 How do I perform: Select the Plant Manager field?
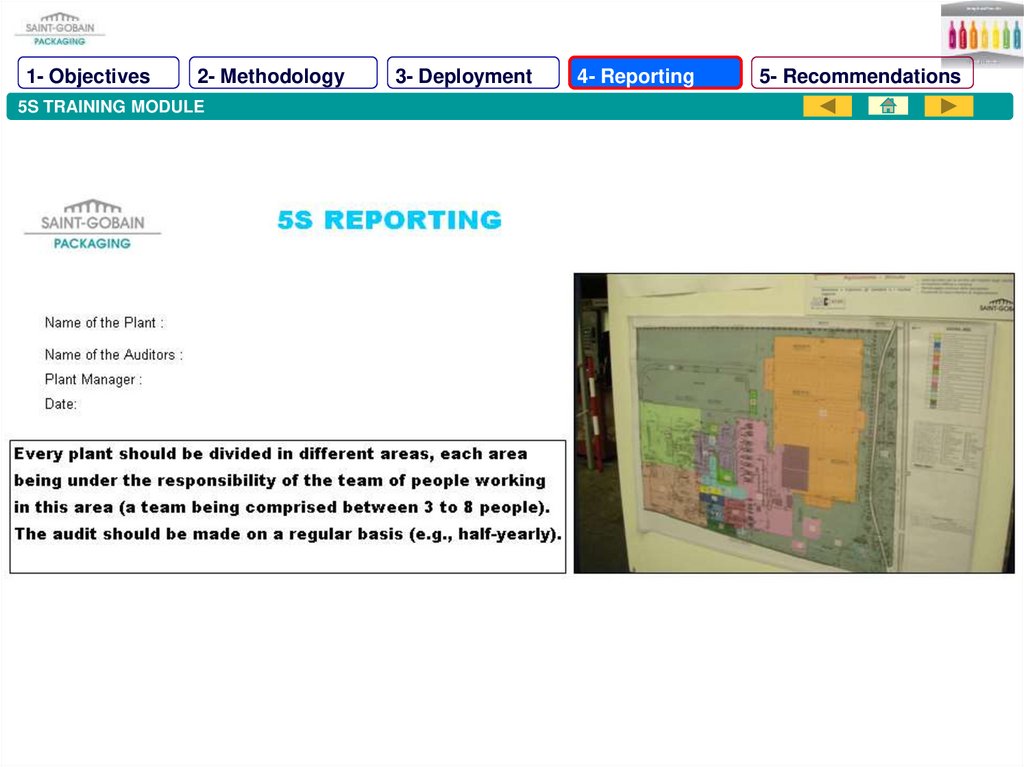pos(93,380)
